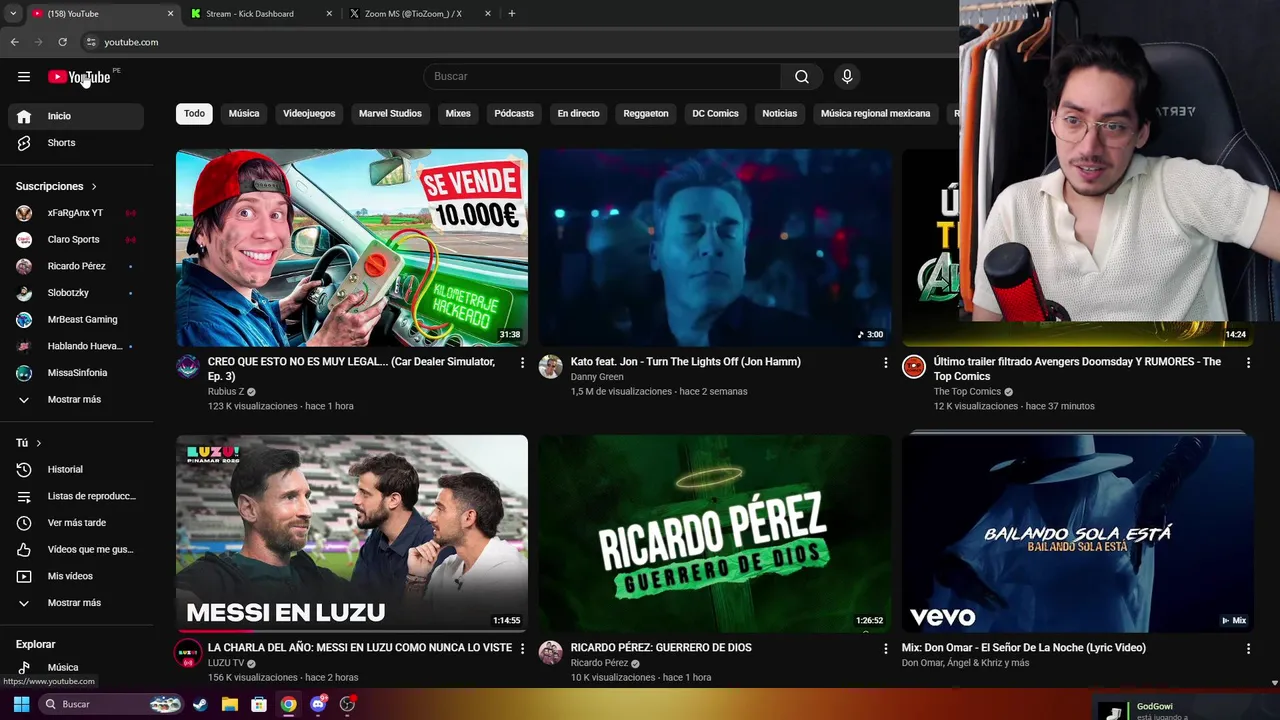Viewport: 1280px width, 720px height.
Task: Open Slobotzky subscription channel
Action: [76, 293]
